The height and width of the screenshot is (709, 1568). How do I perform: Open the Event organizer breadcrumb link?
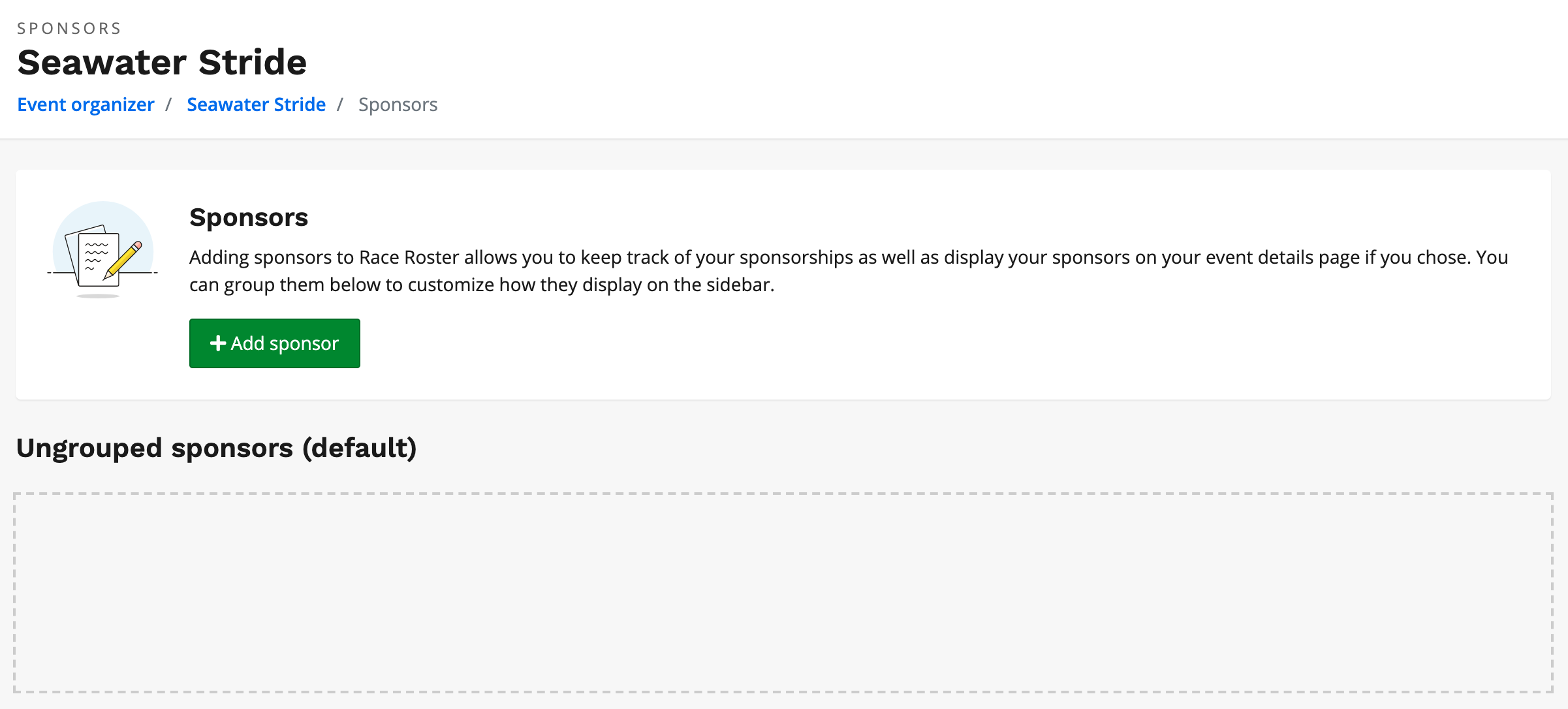[x=86, y=104]
